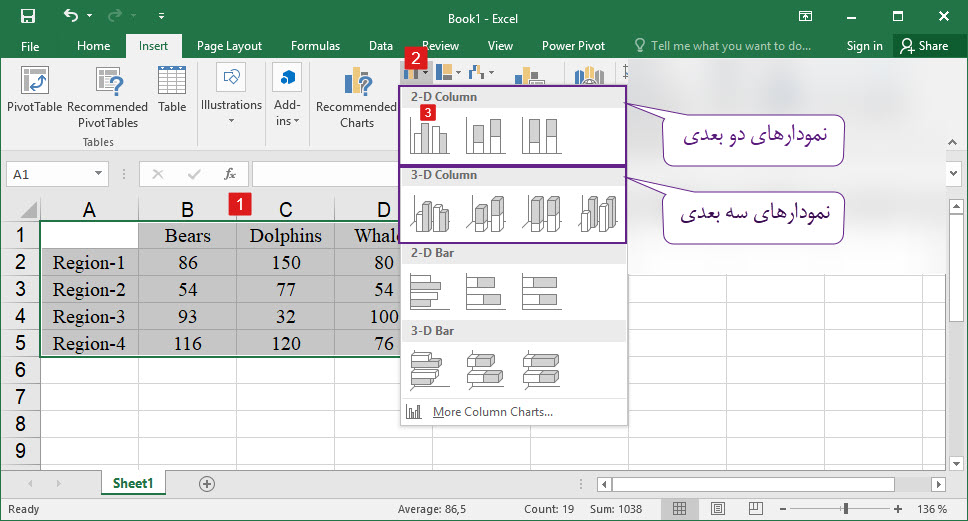Click Sign in link
This screenshot has height=521, width=968.
click(x=864, y=46)
